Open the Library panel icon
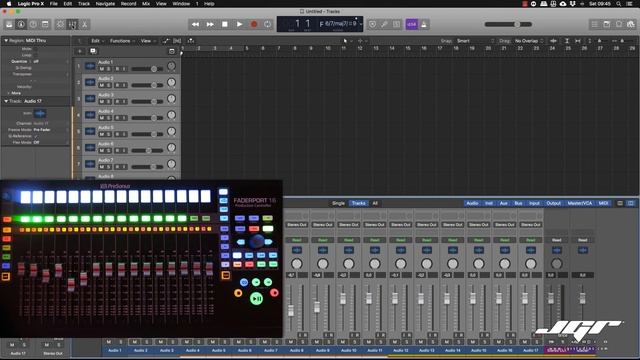640x360 pixels. (9, 24)
